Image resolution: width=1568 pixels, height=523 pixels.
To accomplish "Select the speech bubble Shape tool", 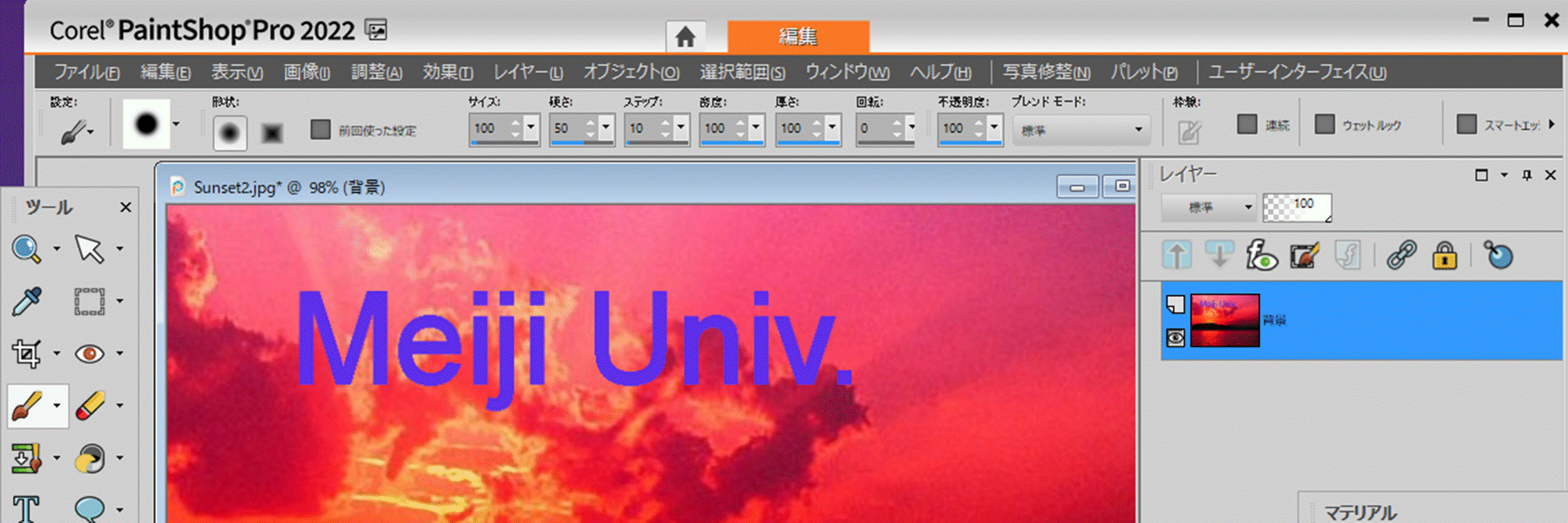I will pyautogui.click(x=90, y=509).
